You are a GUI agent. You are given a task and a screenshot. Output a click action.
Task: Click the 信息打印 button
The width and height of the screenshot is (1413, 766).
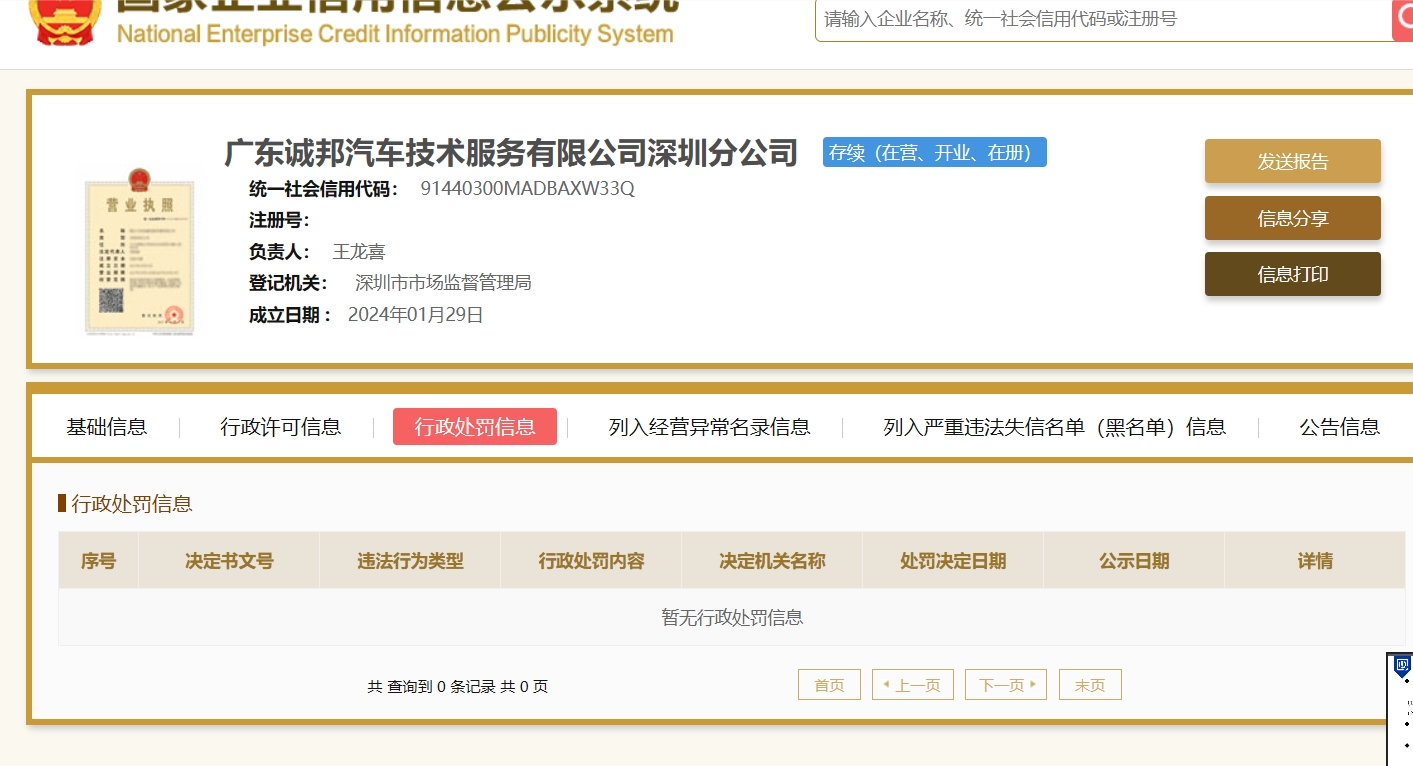click(1292, 274)
